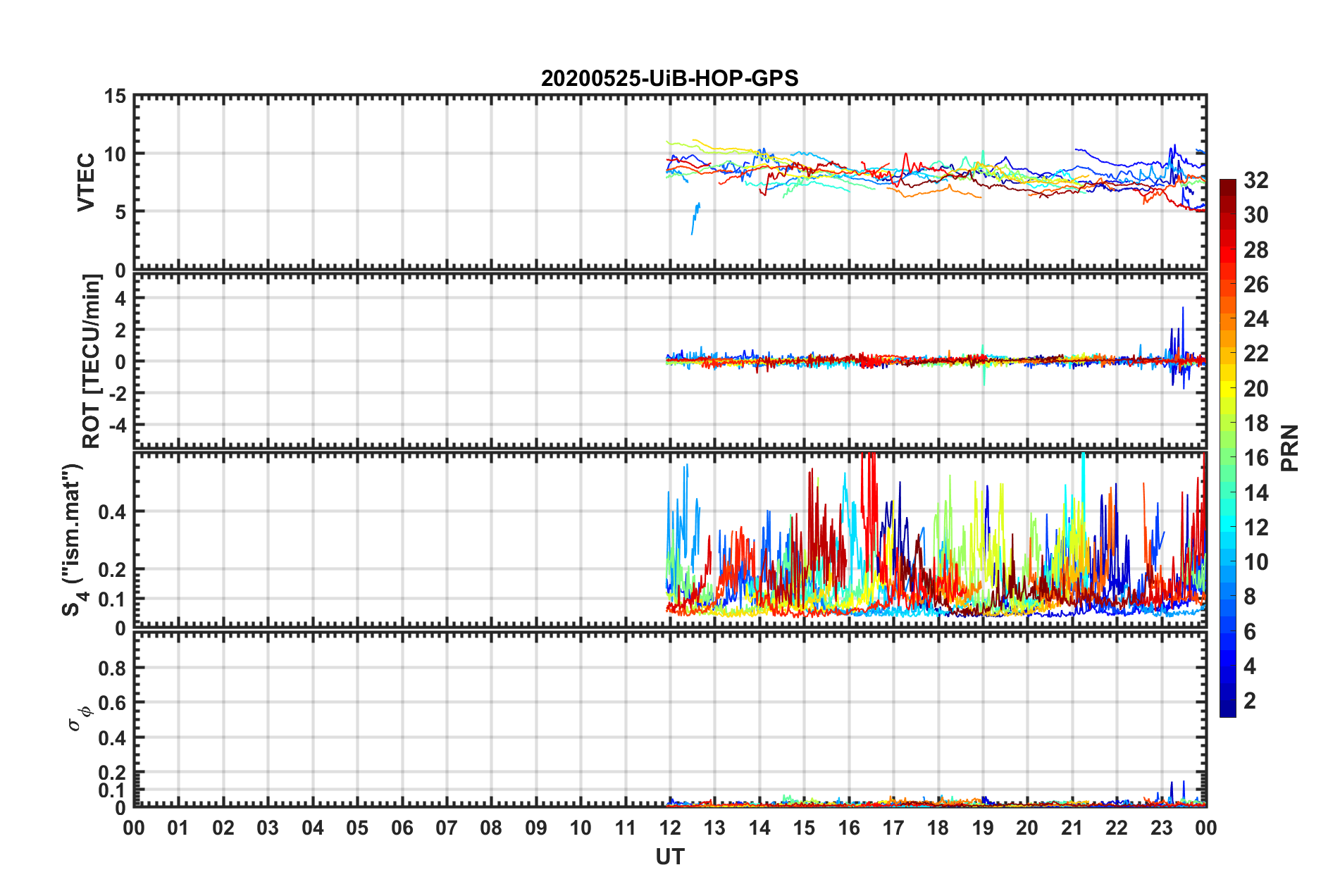Screen dimensions: 1340x896
Task: Select the "24" PRN colorbar tick label
Action: pos(1255,319)
